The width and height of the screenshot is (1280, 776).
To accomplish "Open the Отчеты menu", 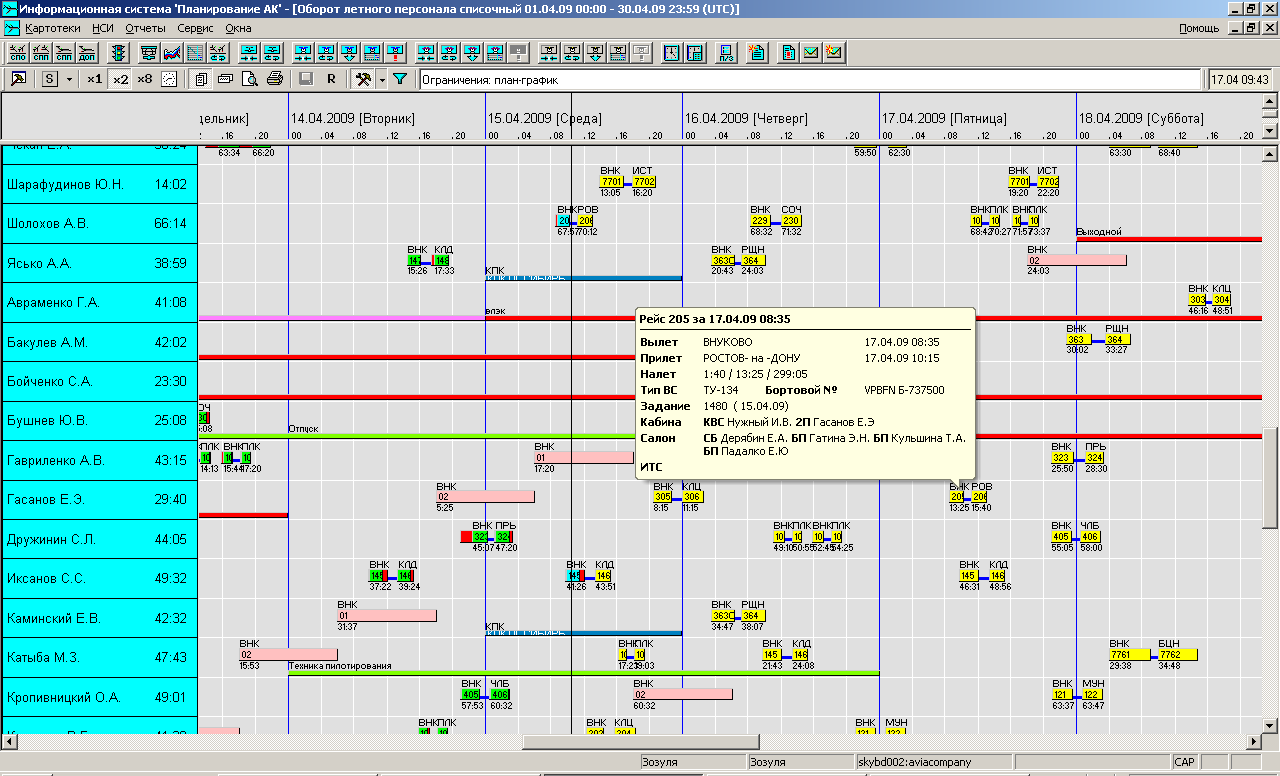I will (x=146, y=28).
